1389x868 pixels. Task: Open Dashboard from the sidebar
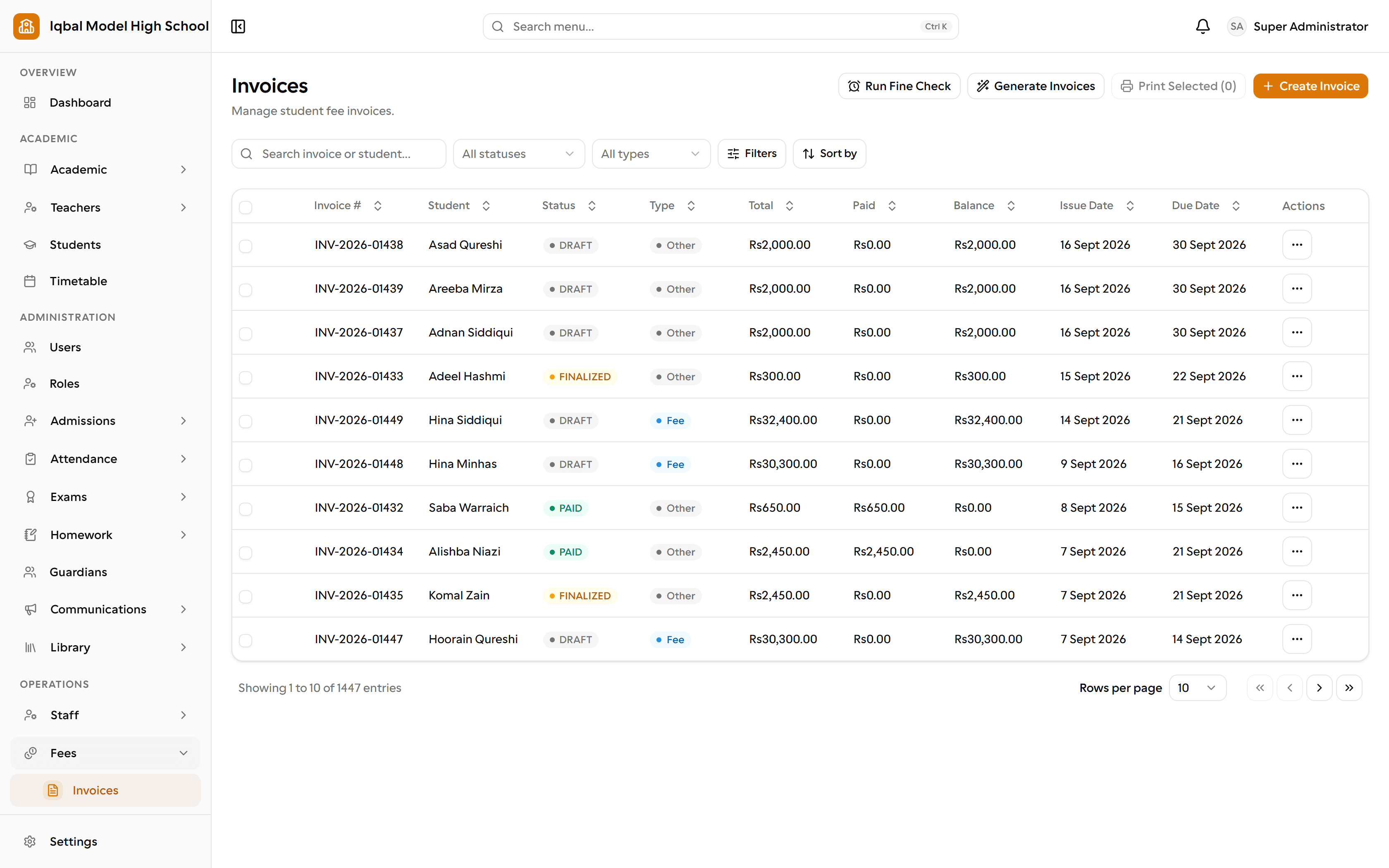105,102
